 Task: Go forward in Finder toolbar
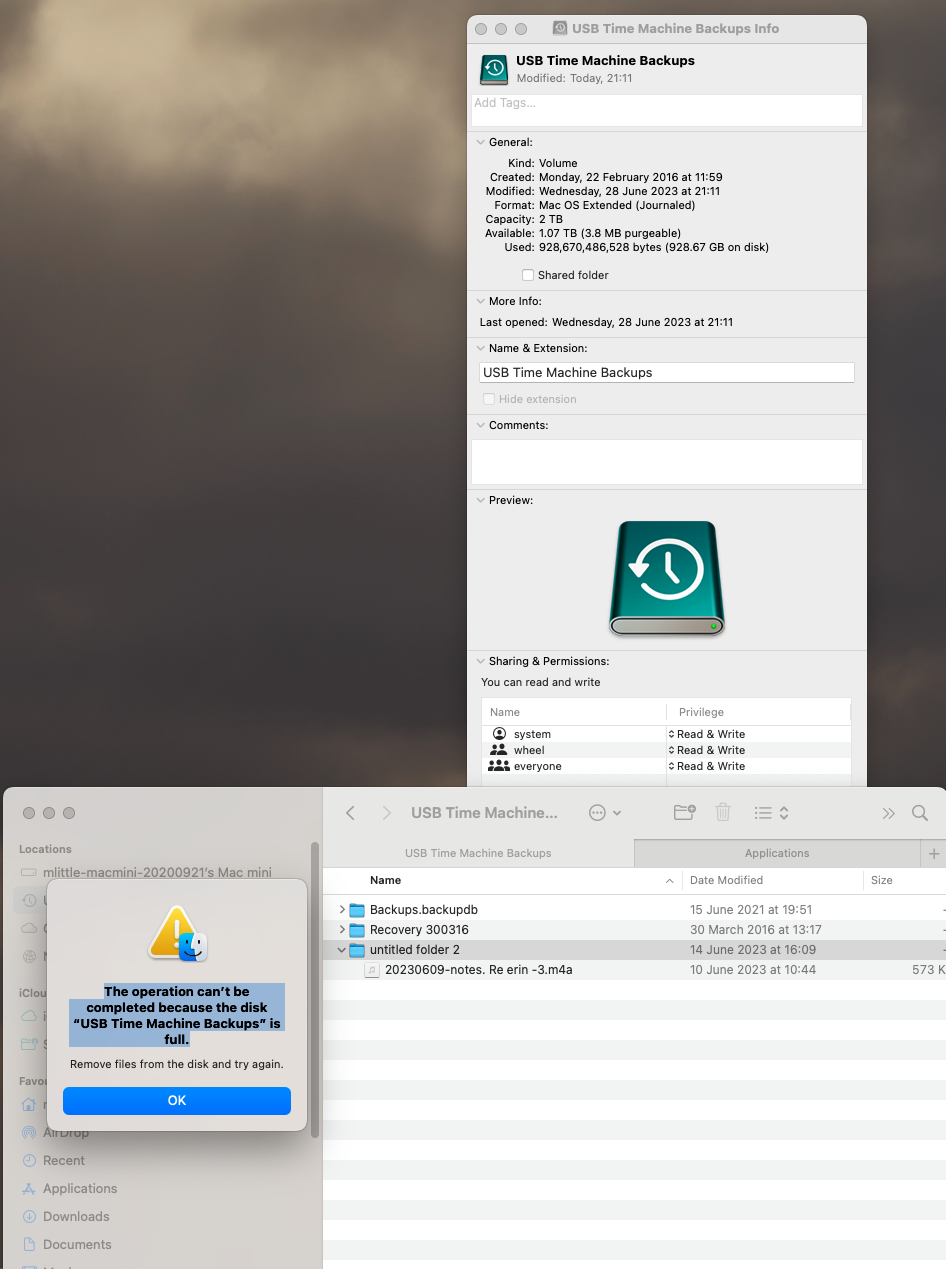click(386, 813)
